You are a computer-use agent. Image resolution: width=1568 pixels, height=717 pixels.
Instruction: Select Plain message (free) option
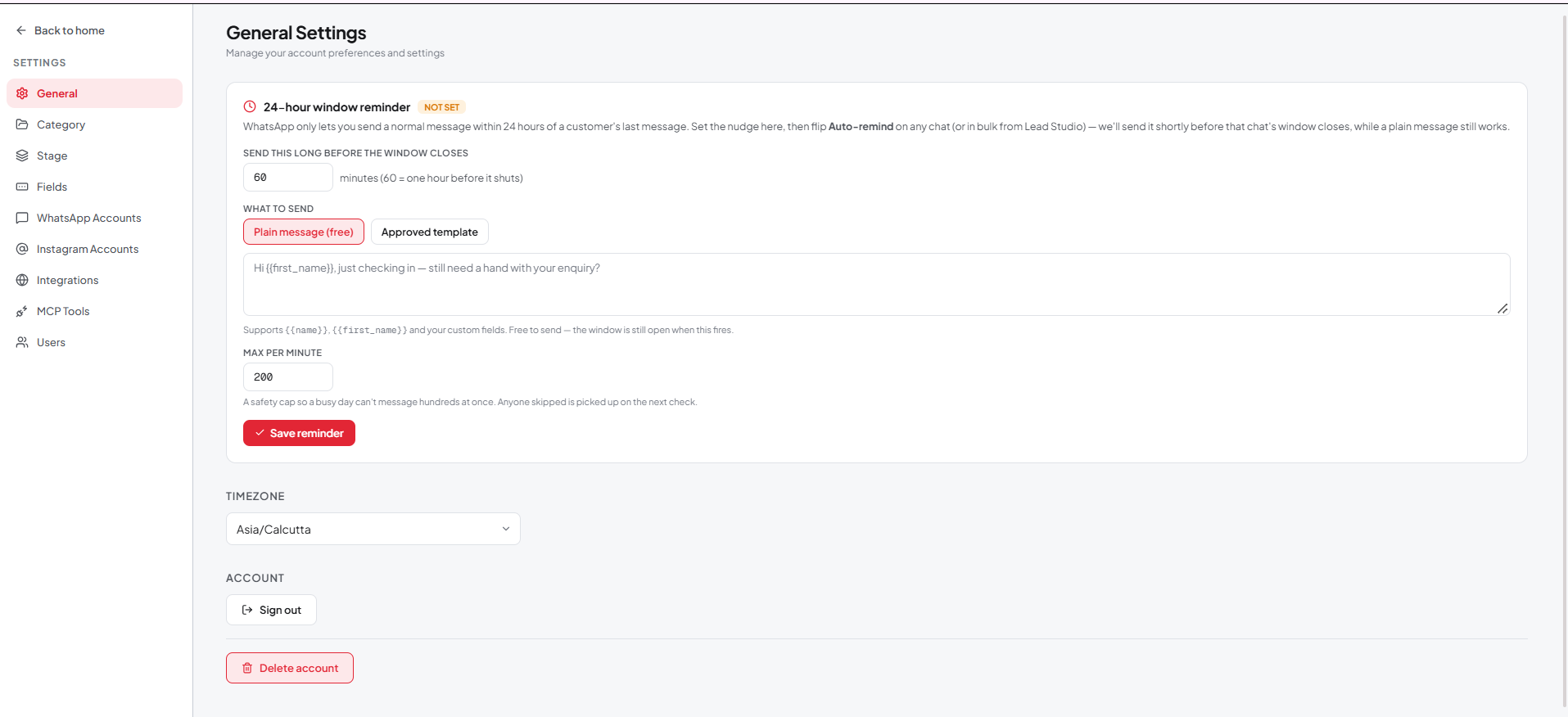(304, 232)
